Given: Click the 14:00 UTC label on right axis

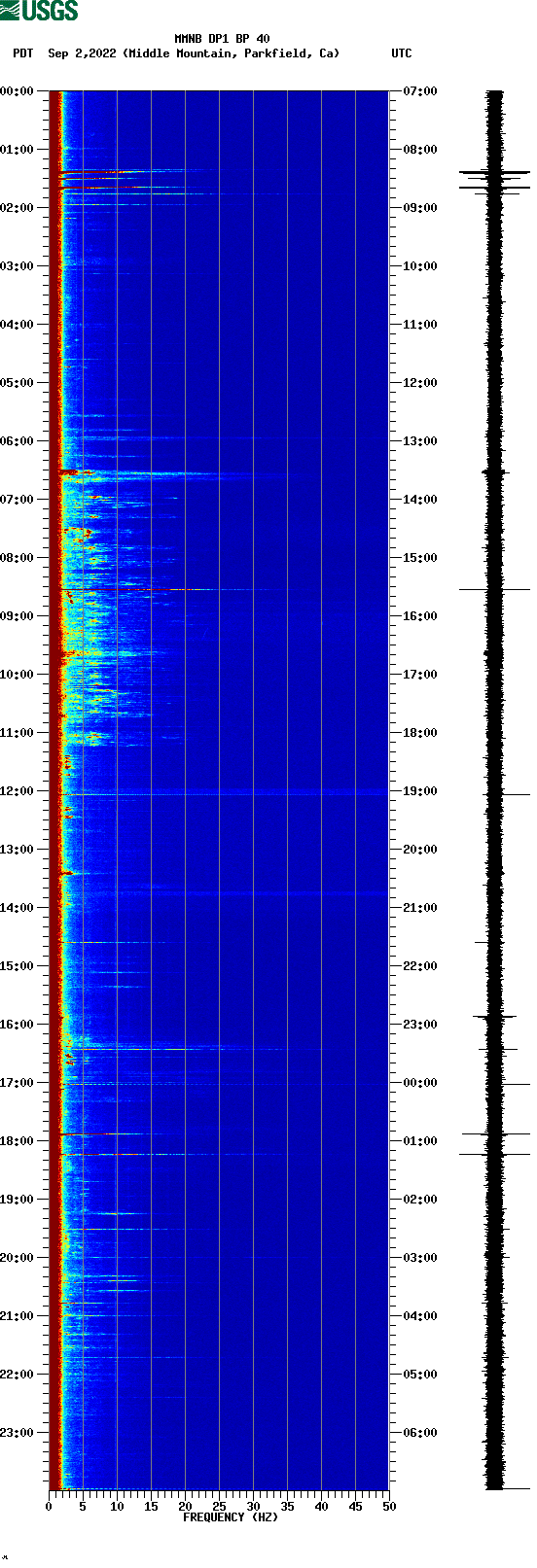Looking at the screenshot, I should click(x=420, y=500).
